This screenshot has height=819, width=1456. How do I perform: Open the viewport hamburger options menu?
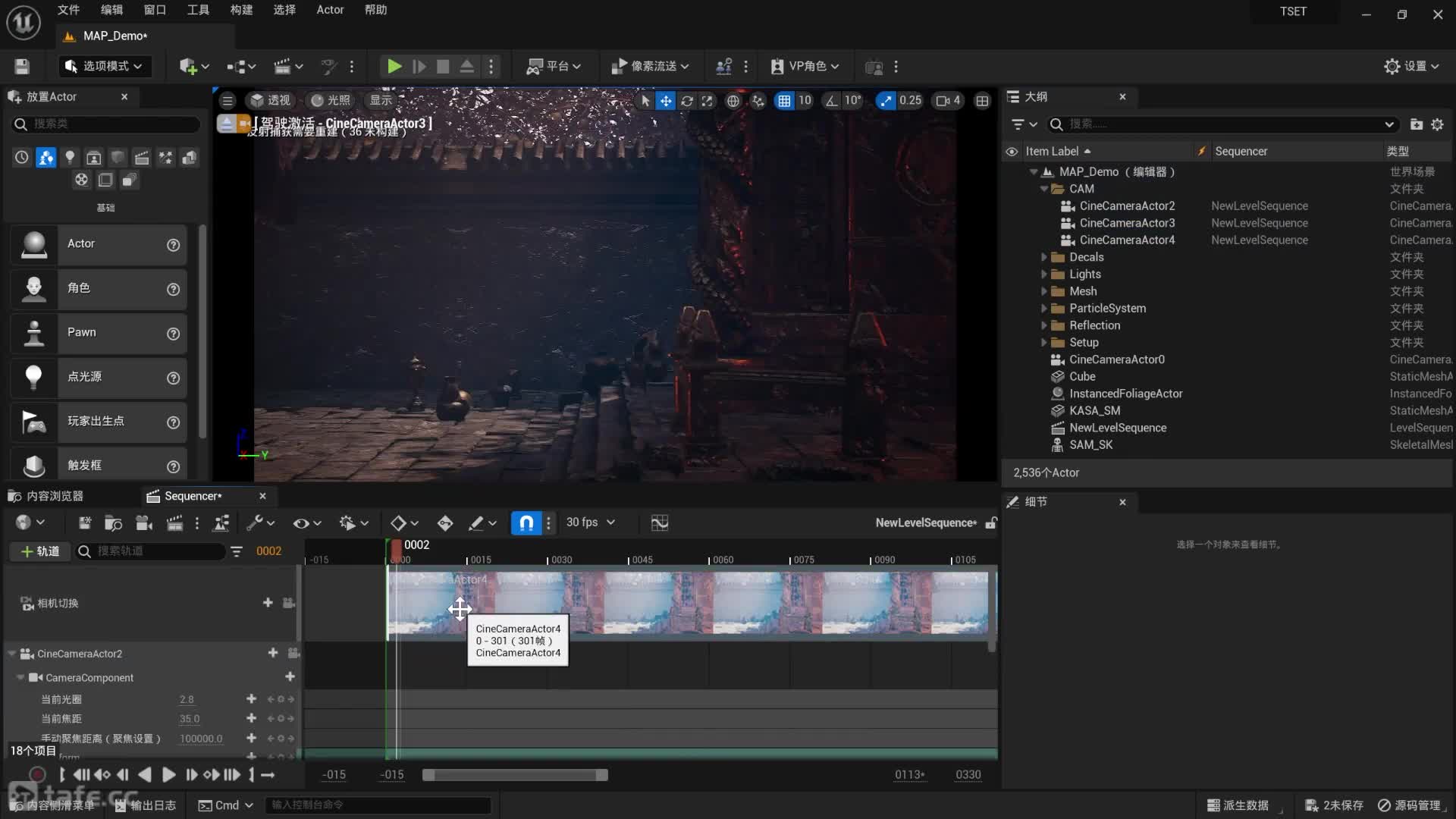click(x=227, y=101)
